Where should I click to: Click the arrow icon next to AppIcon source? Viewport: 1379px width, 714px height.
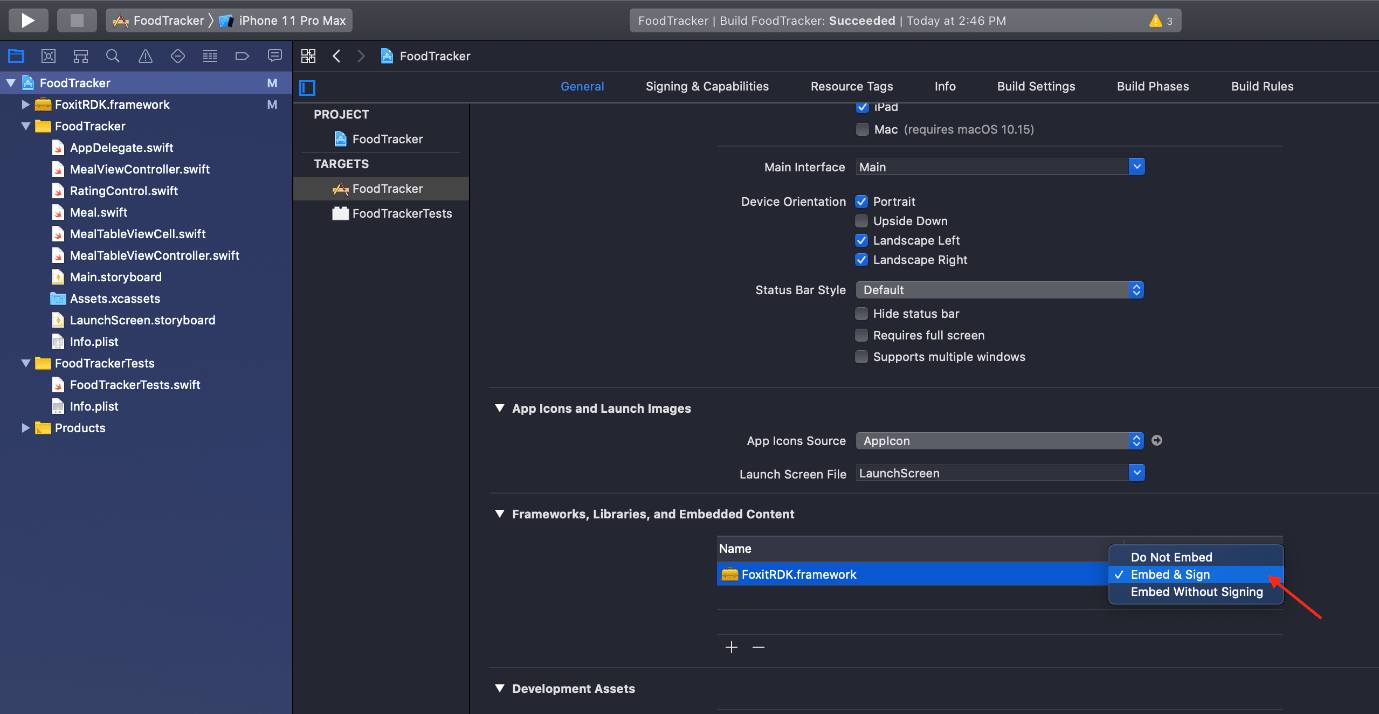point(1157,440)
